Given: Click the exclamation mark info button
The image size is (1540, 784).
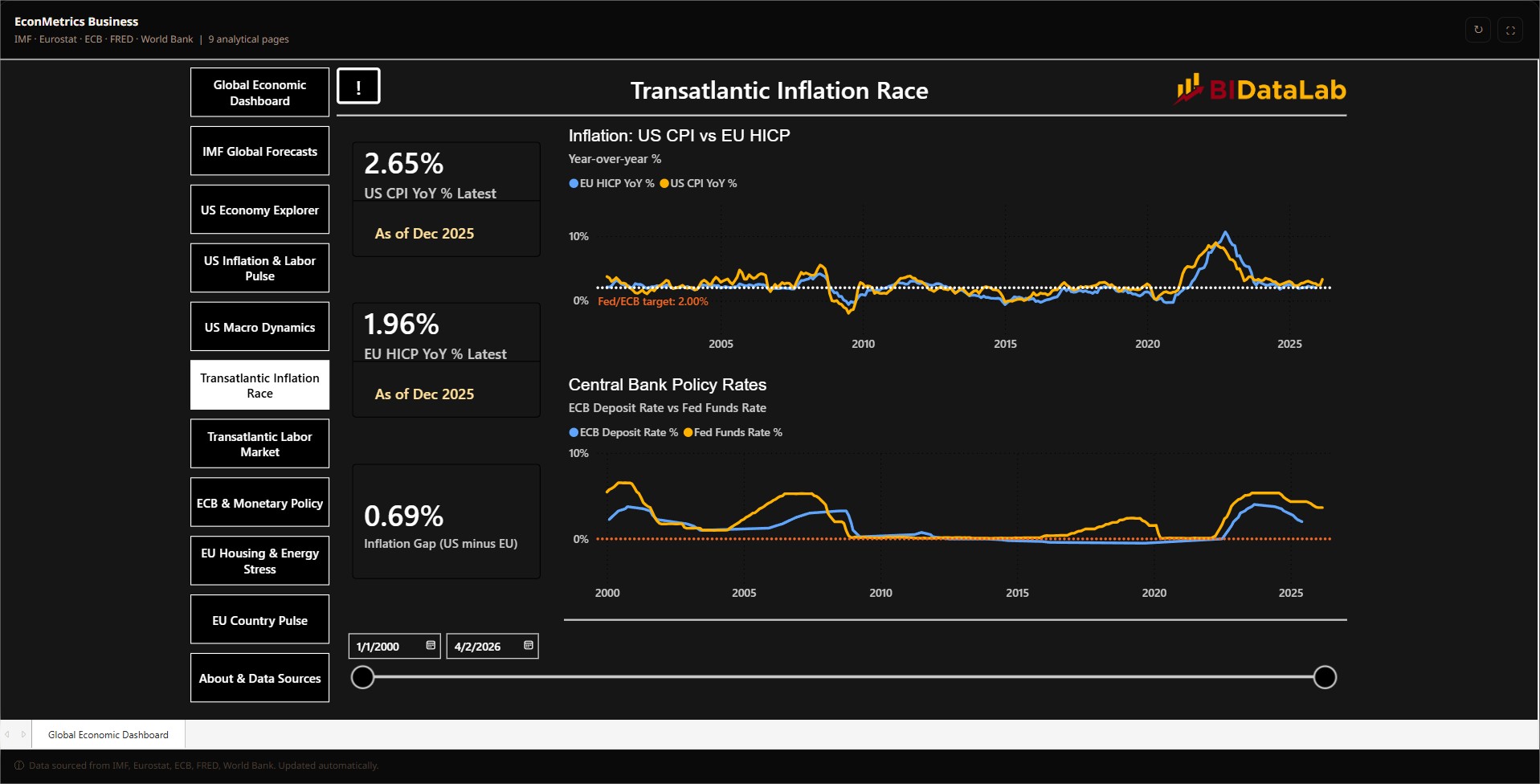Looking at the screenshot, I should pyautogui.click(x=358, y=86).
